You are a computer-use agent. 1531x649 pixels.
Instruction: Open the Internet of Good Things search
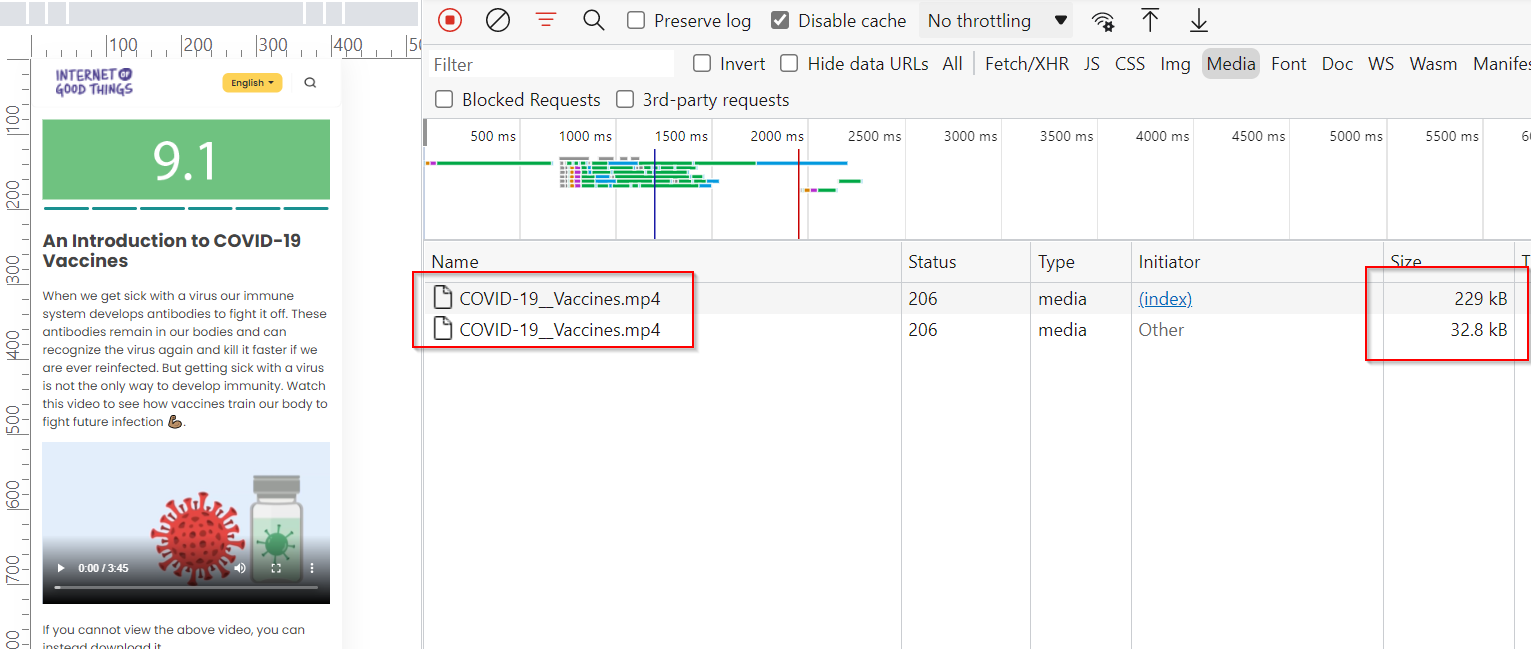click(x=310, y=82)
